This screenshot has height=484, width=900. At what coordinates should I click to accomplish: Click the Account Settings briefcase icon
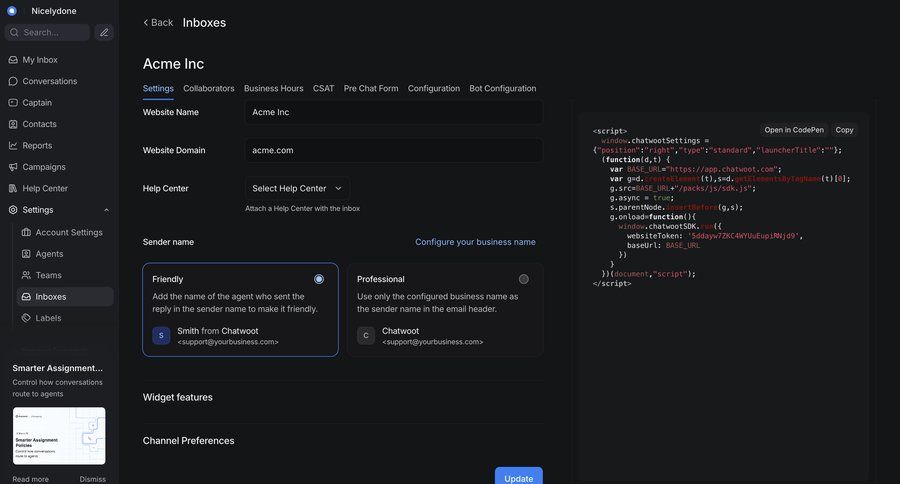(26, 232)
